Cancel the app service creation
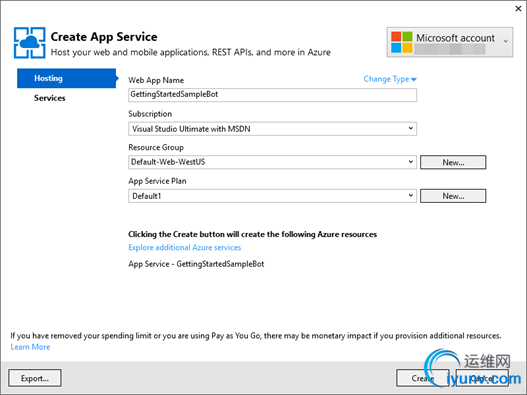The width and height of the screenshot is (527, 395). click(482, 378)
